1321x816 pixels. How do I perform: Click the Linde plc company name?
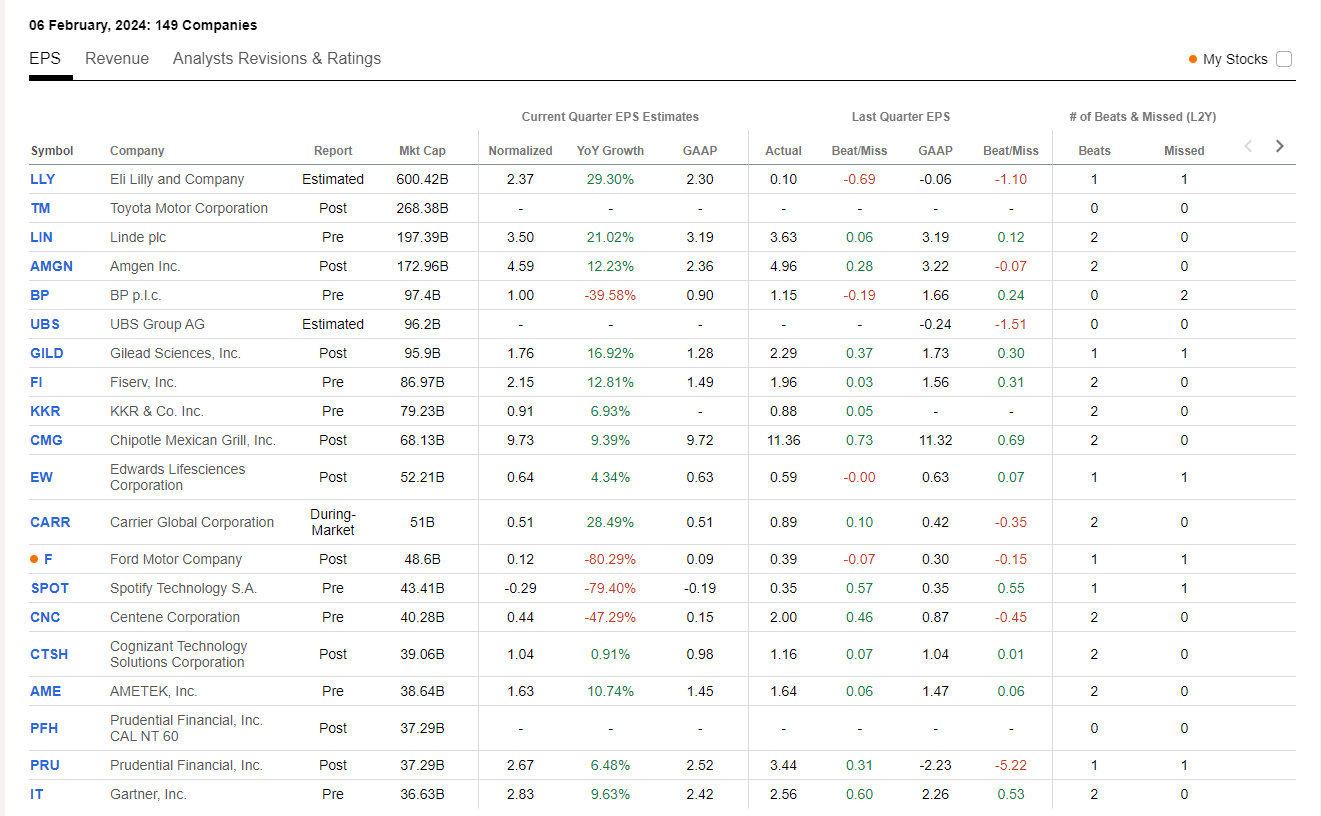pos(138,237)
